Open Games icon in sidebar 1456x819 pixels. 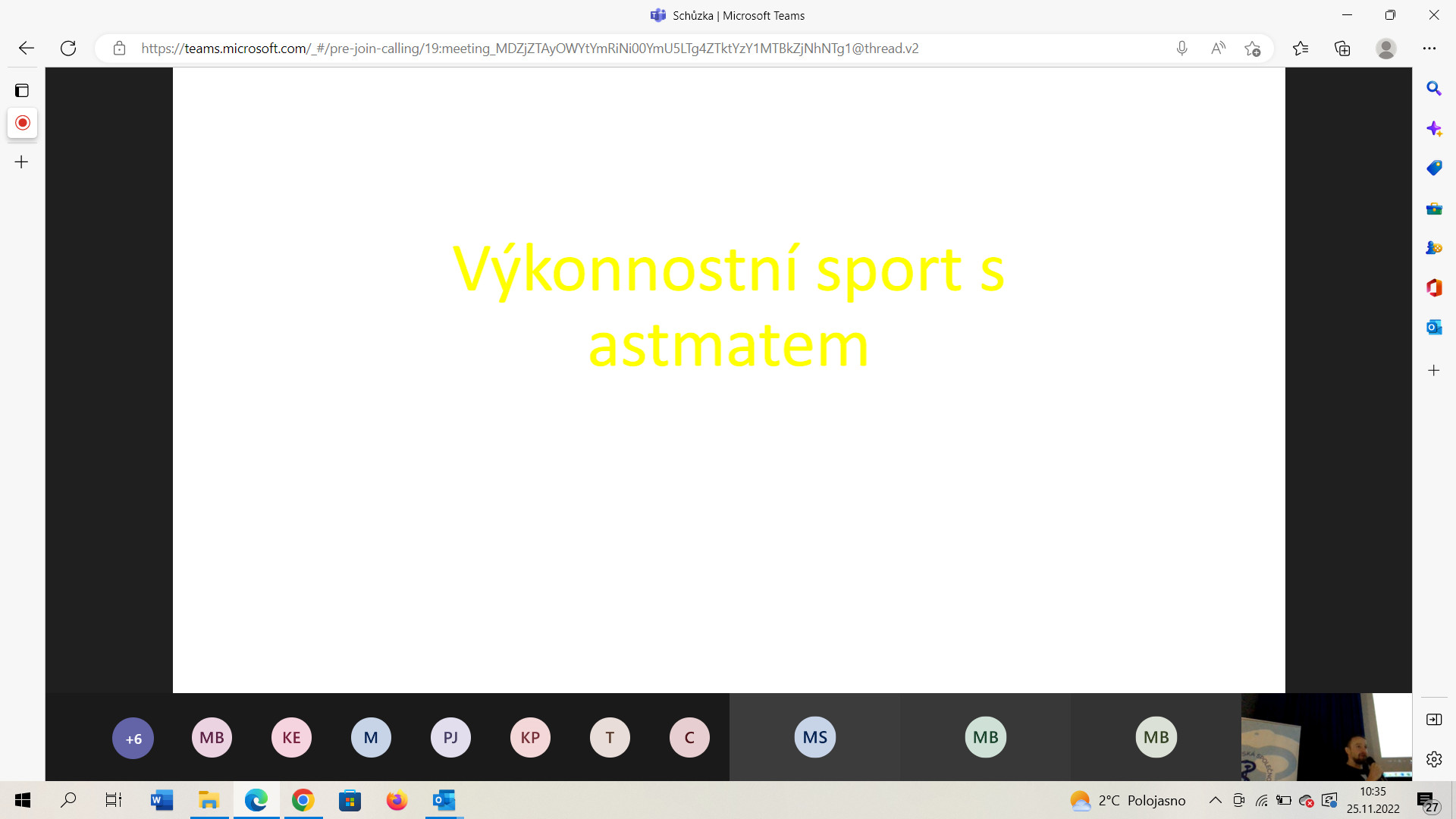tap(1434, 248)
